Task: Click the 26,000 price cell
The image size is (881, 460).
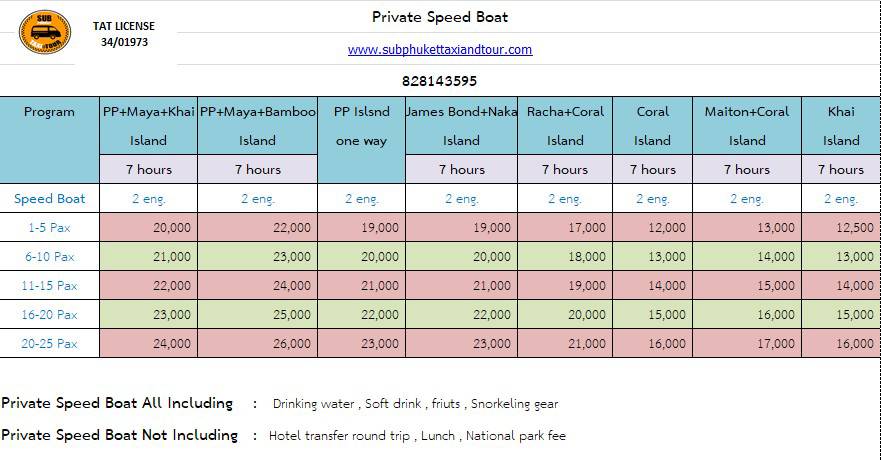Action: (257, 343)
